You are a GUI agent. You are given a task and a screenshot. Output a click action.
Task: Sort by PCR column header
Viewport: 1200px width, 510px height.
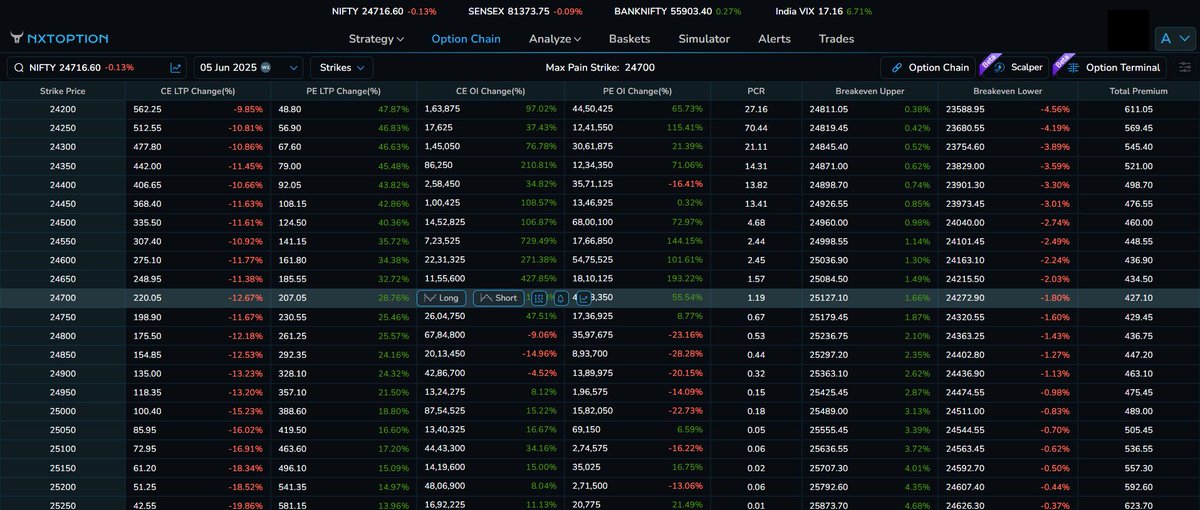click(756, 90)
